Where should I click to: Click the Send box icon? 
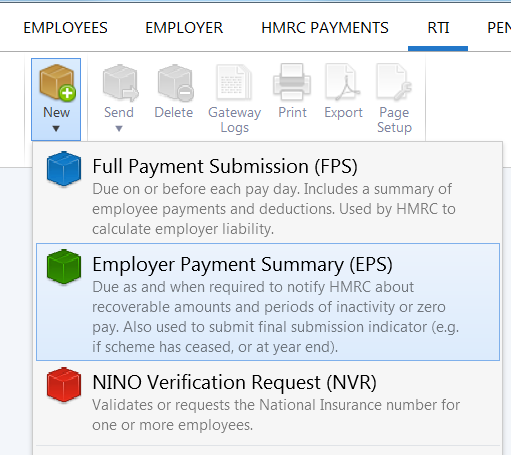[120, 83]
